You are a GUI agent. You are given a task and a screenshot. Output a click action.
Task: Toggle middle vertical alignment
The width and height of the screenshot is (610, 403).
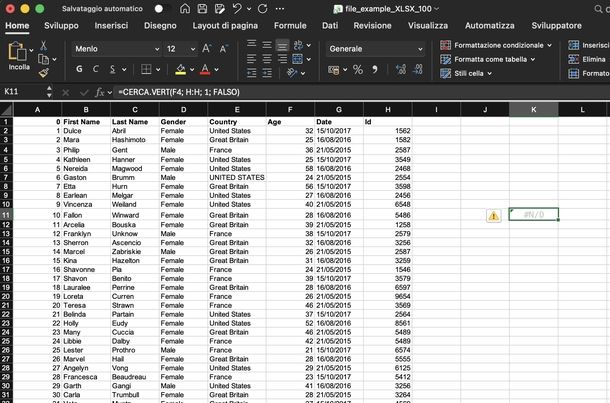pos(267,45)
